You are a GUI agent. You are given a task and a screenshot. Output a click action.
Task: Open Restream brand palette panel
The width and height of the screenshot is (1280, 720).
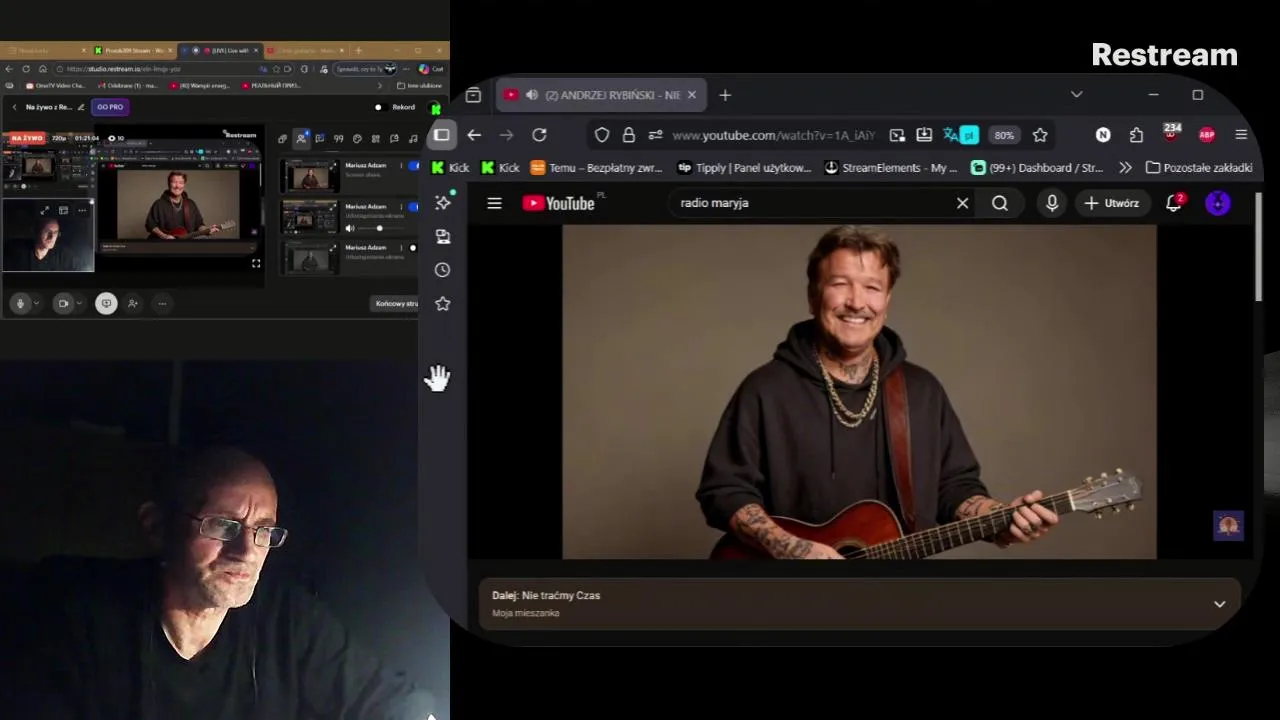pyautogui.click(x=357, y=138)
